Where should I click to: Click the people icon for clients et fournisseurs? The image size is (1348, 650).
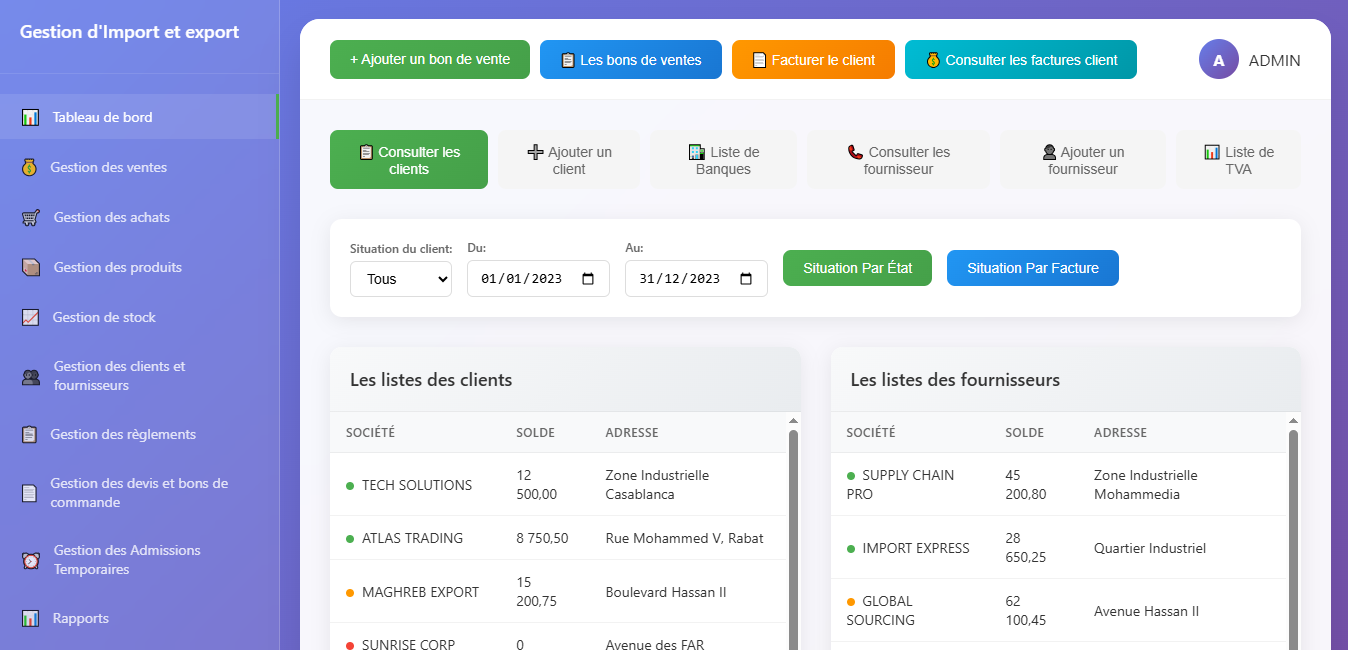[x=31, y=377]
